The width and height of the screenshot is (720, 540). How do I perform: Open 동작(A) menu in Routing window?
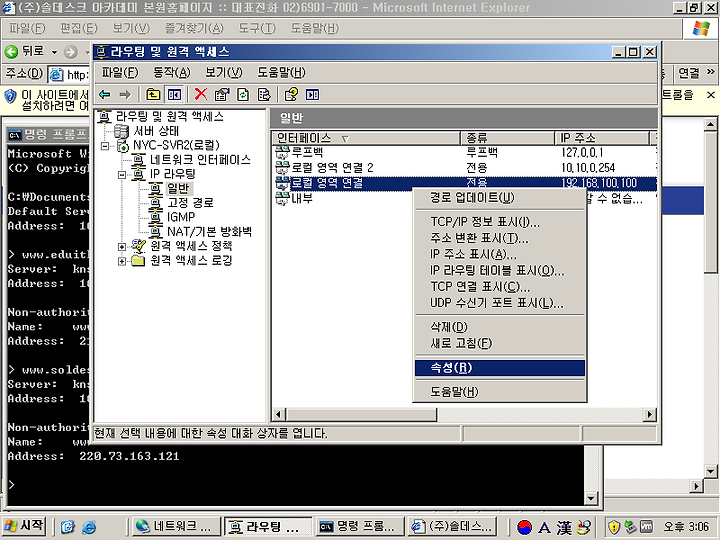[172, 73]
